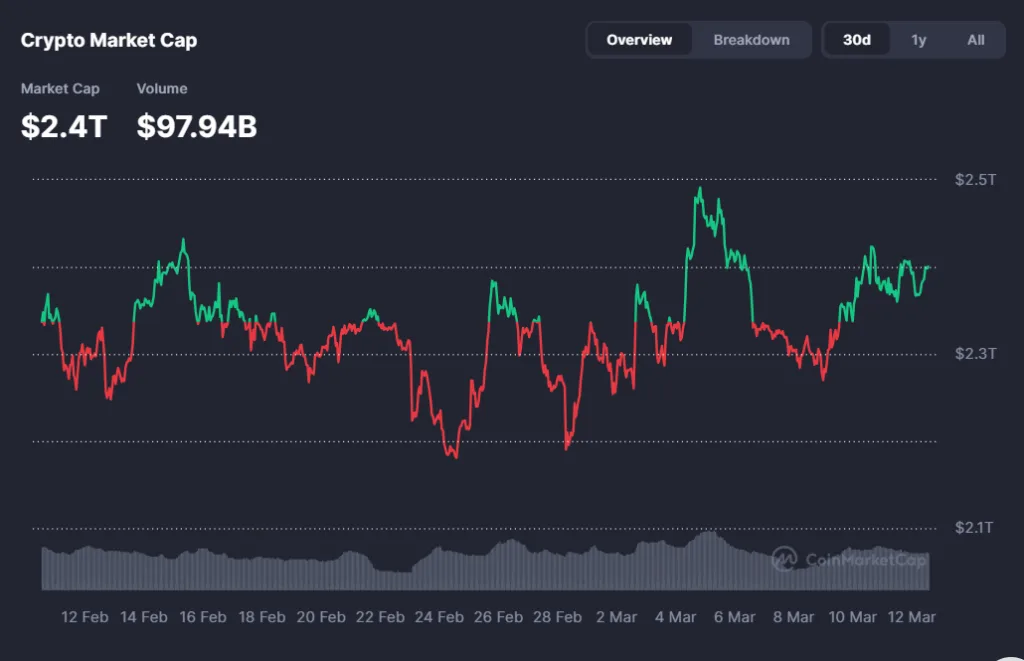This screenshot has width=1024, height=661.
Task: Click the 12 Feb date label
Action: [x=85, y=617]
